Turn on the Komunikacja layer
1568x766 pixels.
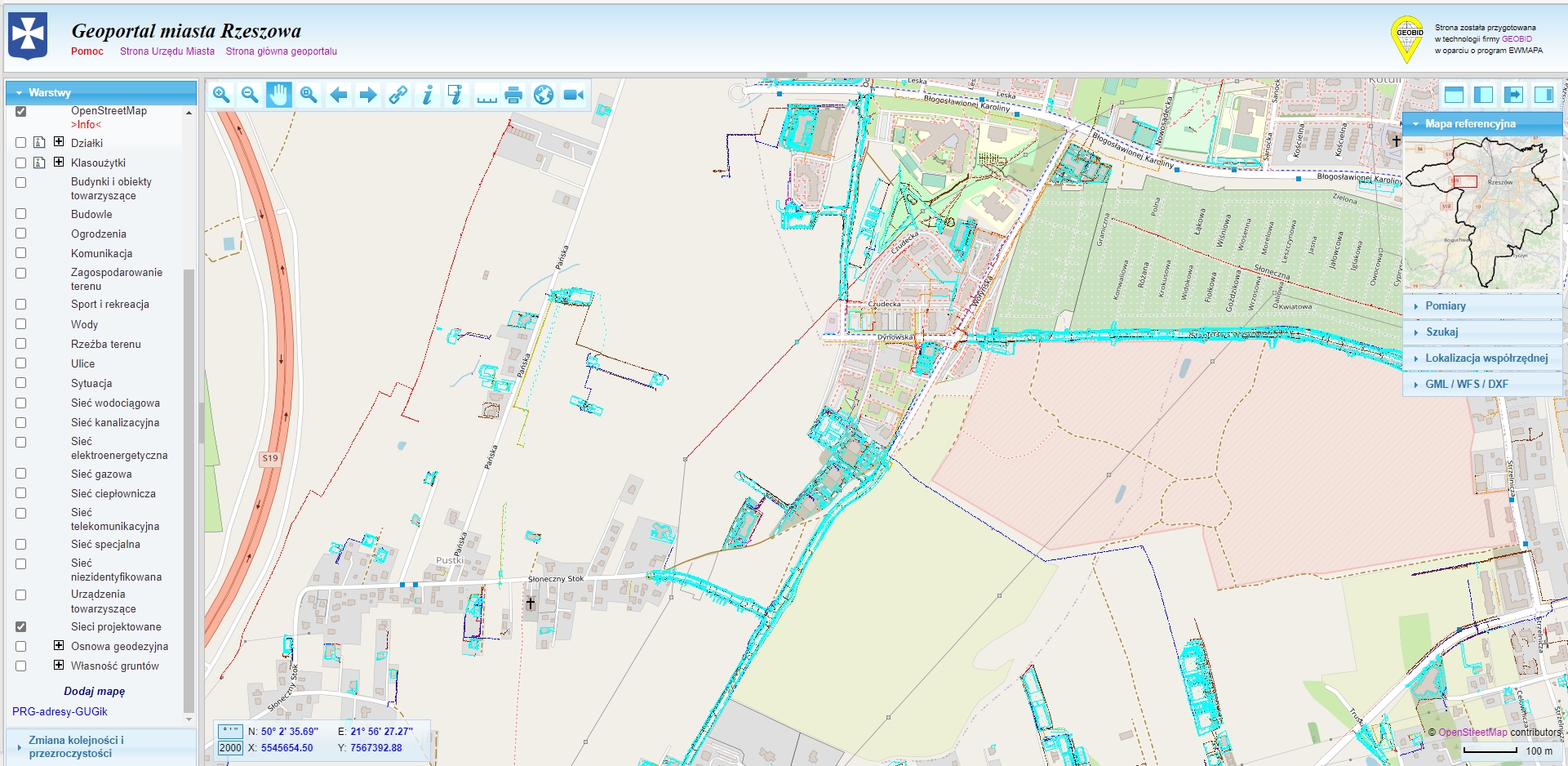(x=21, y=253)
